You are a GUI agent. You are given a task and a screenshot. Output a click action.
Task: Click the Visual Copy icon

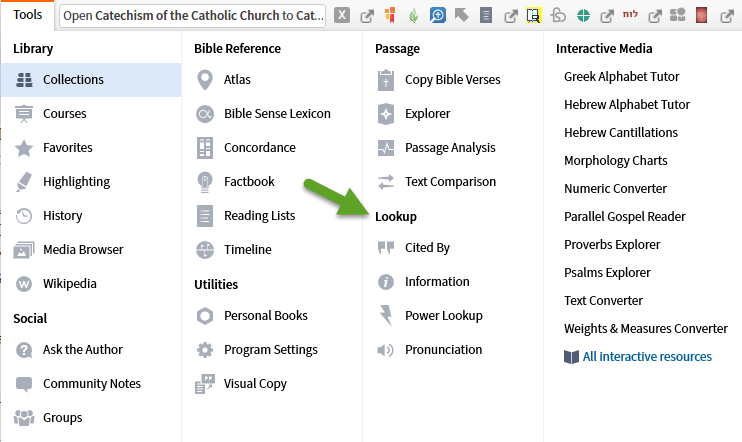205,384
